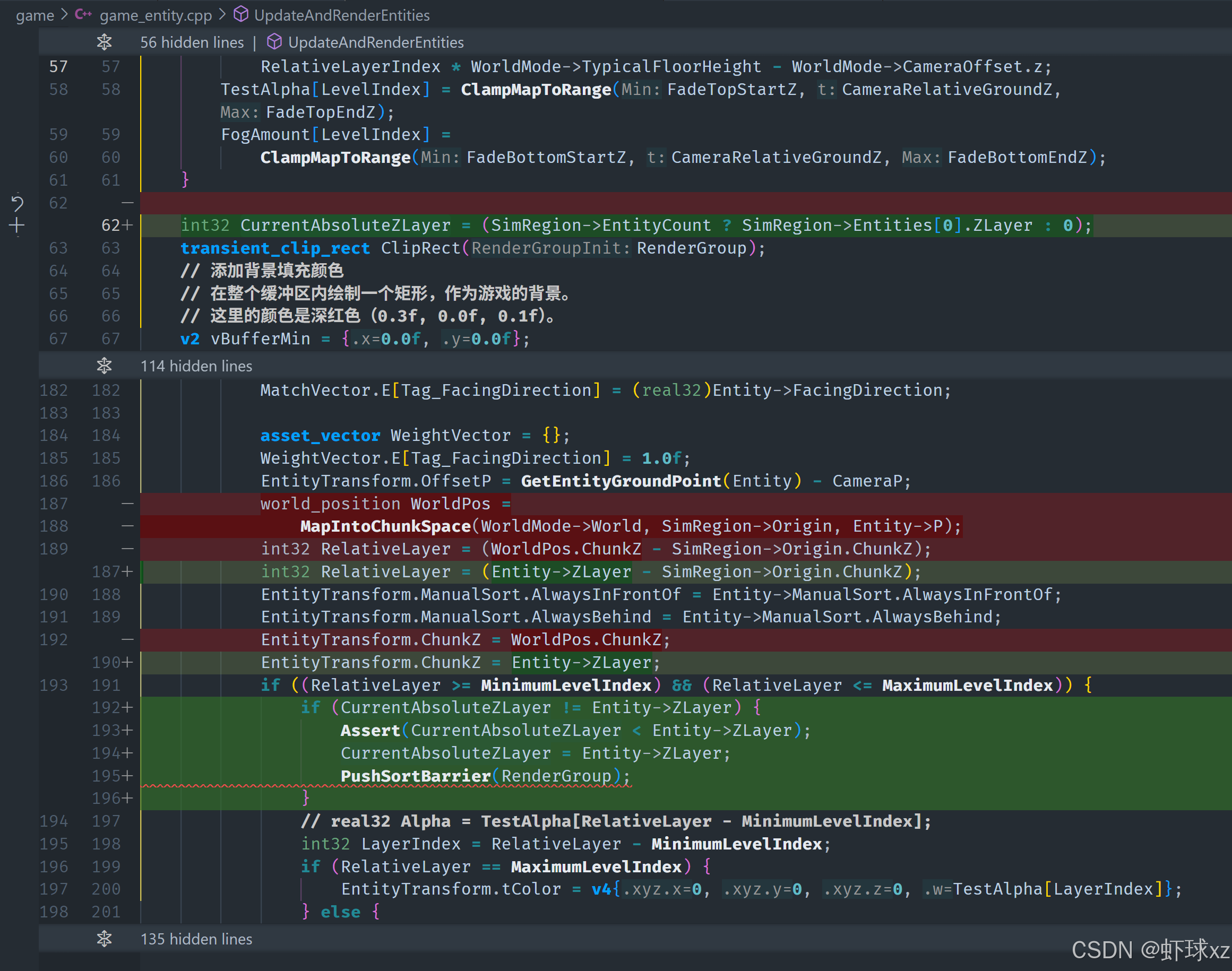Image resolution: width=1232 pixels, height=971 pixels.
Task: Select UpdateAndRenderEntities in the breadcrumb bar
Action: [x=342, y=15]
